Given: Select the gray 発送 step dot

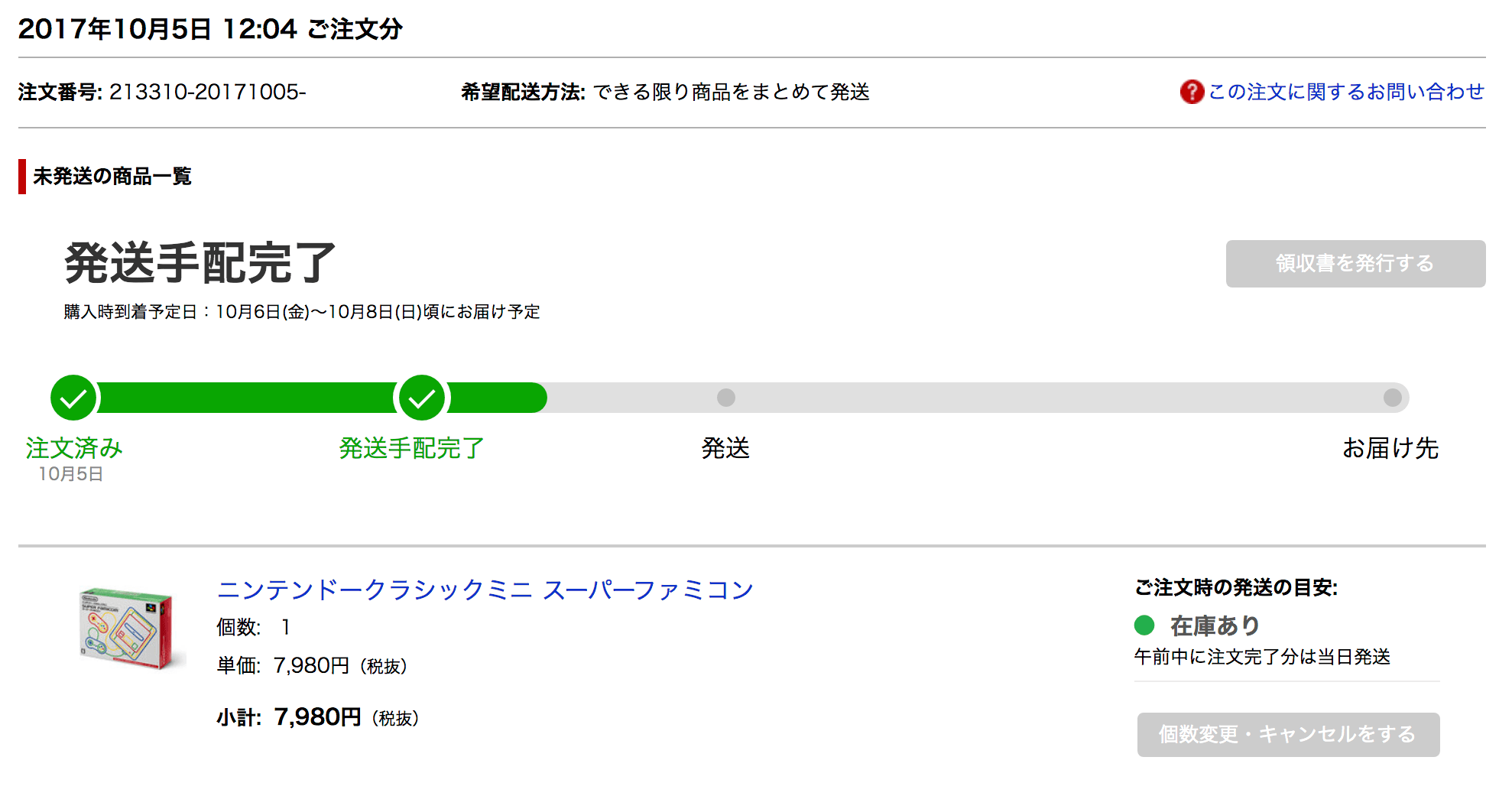Looking at the screenshot, I should point(725,398).
